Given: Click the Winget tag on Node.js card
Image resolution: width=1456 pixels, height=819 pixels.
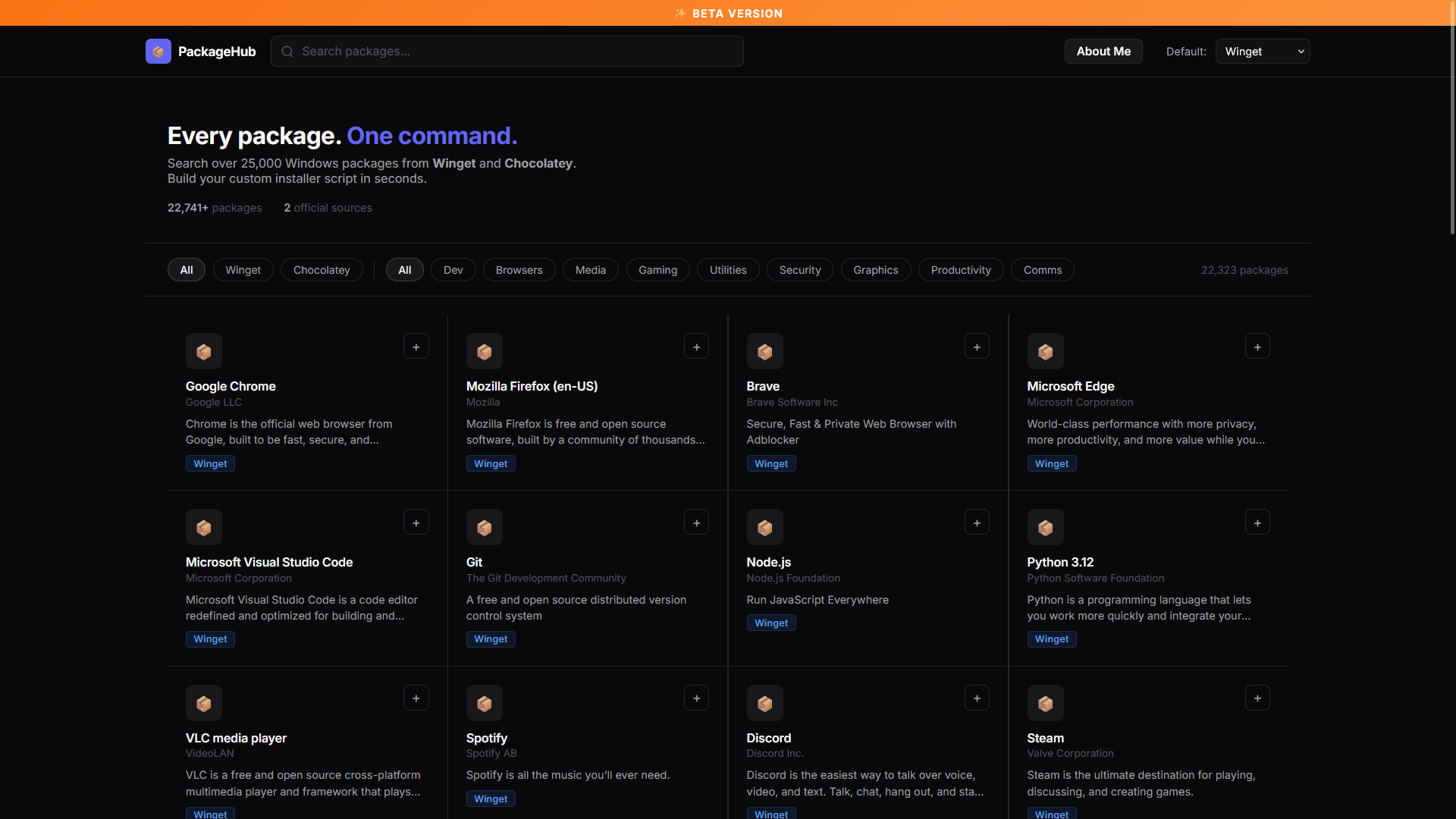Looking at the screenshot, I should coord(771,623).
